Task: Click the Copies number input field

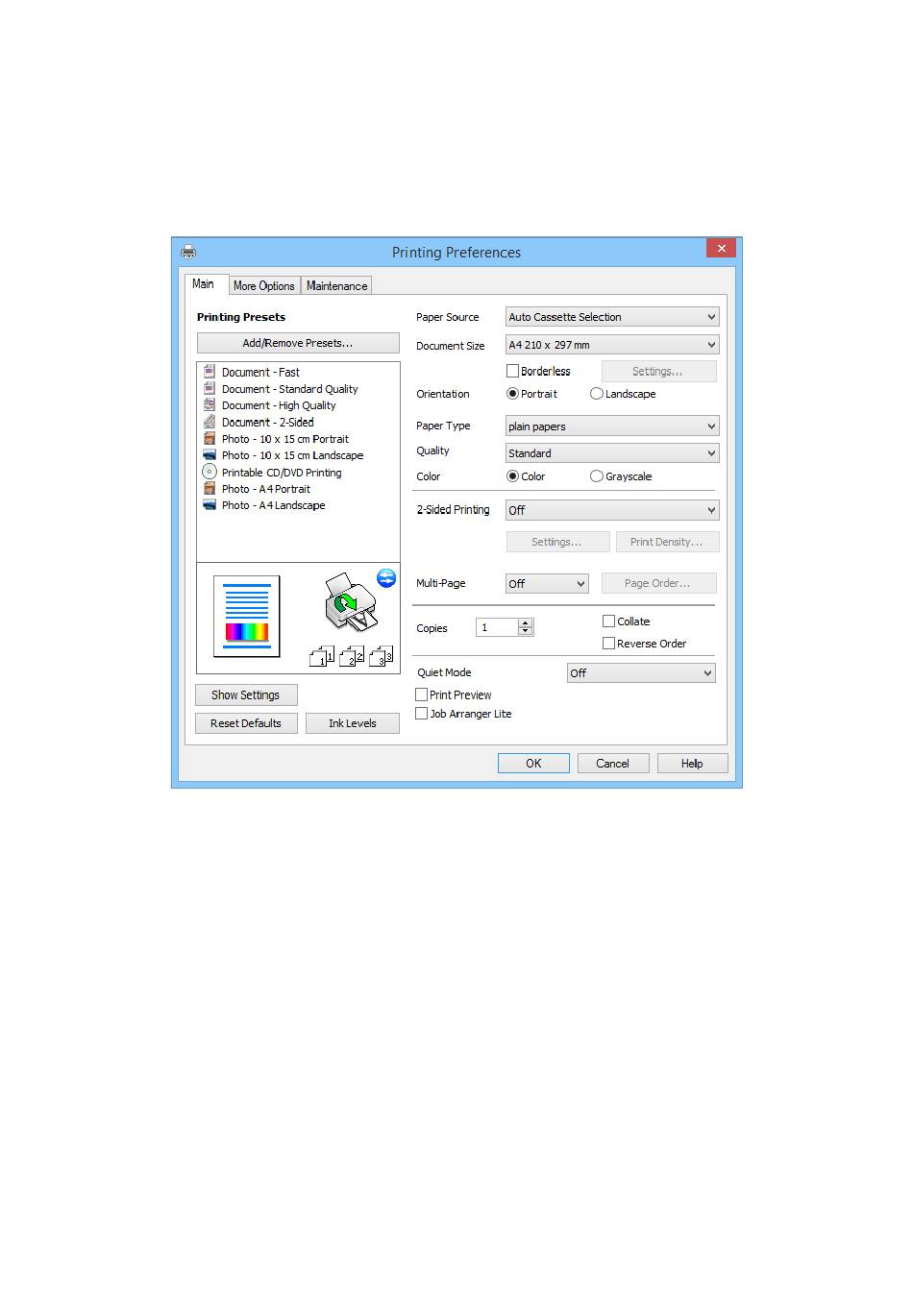Action: (x=497, y=627)
